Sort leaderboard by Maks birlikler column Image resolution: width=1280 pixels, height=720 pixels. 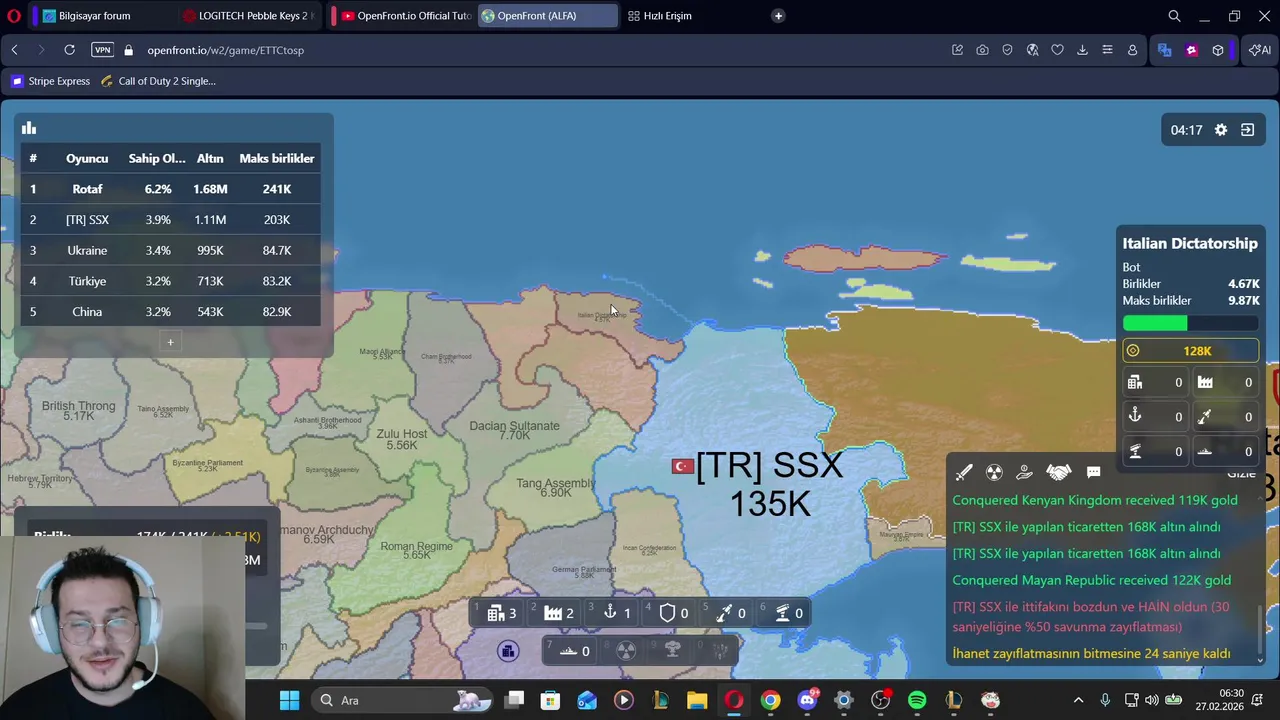point(277,158)
